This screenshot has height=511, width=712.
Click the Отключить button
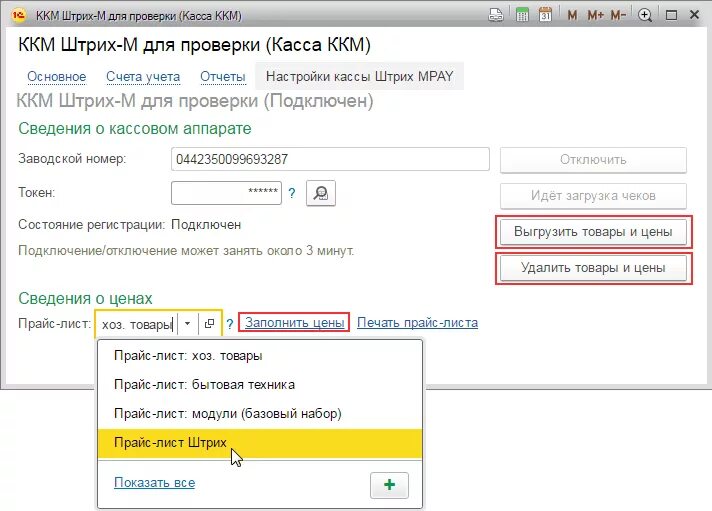593,159
